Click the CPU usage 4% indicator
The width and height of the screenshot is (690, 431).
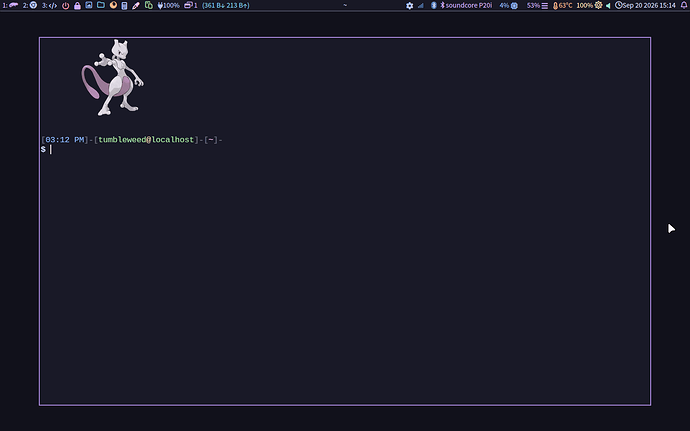[x=509, y=5]
